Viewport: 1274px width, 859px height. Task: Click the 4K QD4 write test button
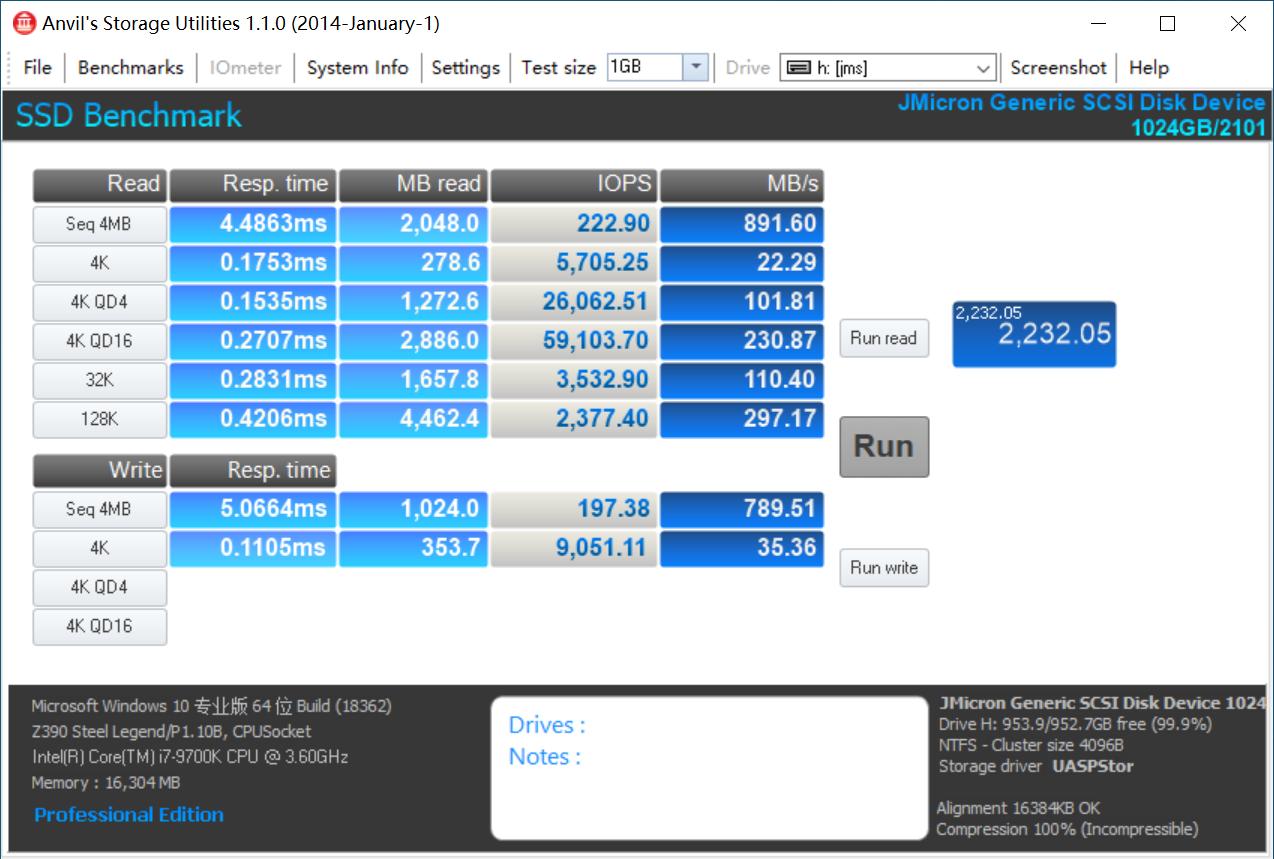coord(99,587)
